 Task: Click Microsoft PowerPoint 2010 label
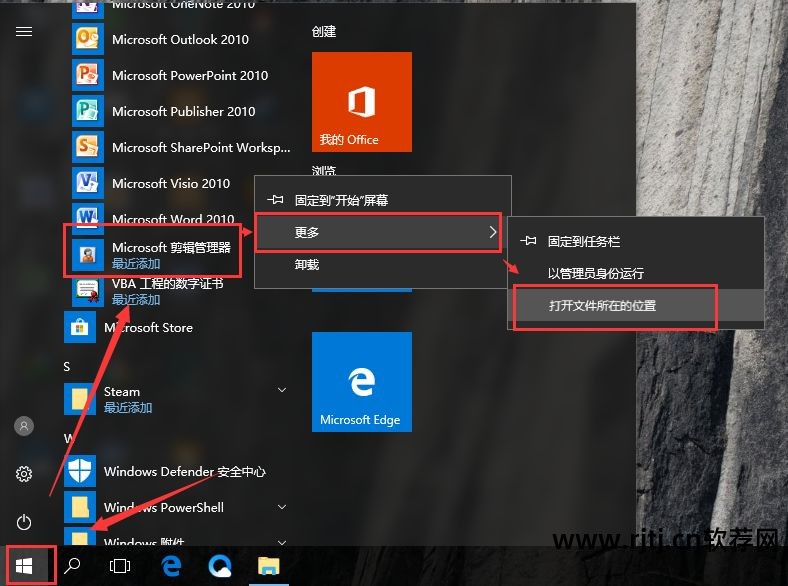tap(190, 75)
